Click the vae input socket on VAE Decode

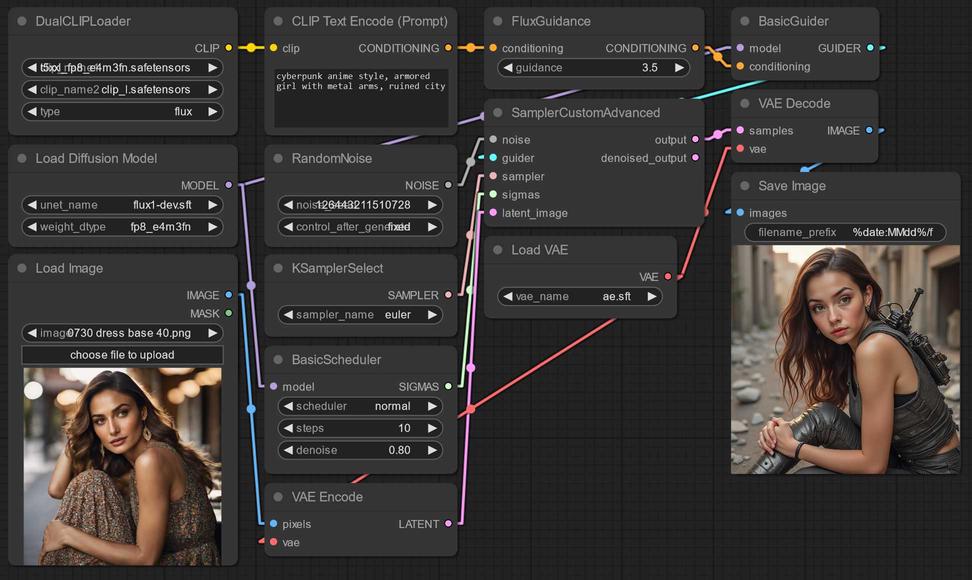(740, 149)
